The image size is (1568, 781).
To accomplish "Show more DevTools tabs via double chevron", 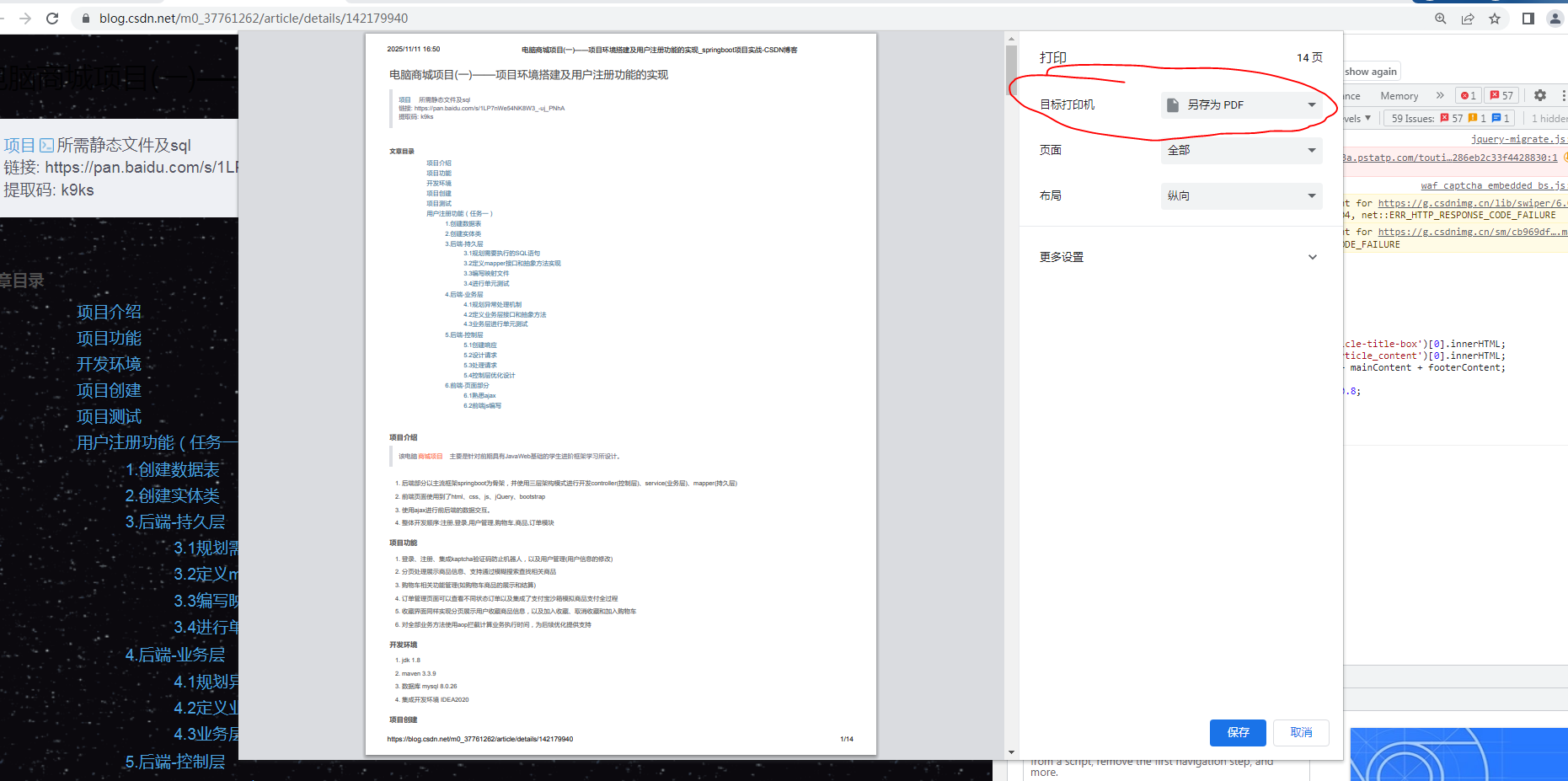I will point(1440,95).
